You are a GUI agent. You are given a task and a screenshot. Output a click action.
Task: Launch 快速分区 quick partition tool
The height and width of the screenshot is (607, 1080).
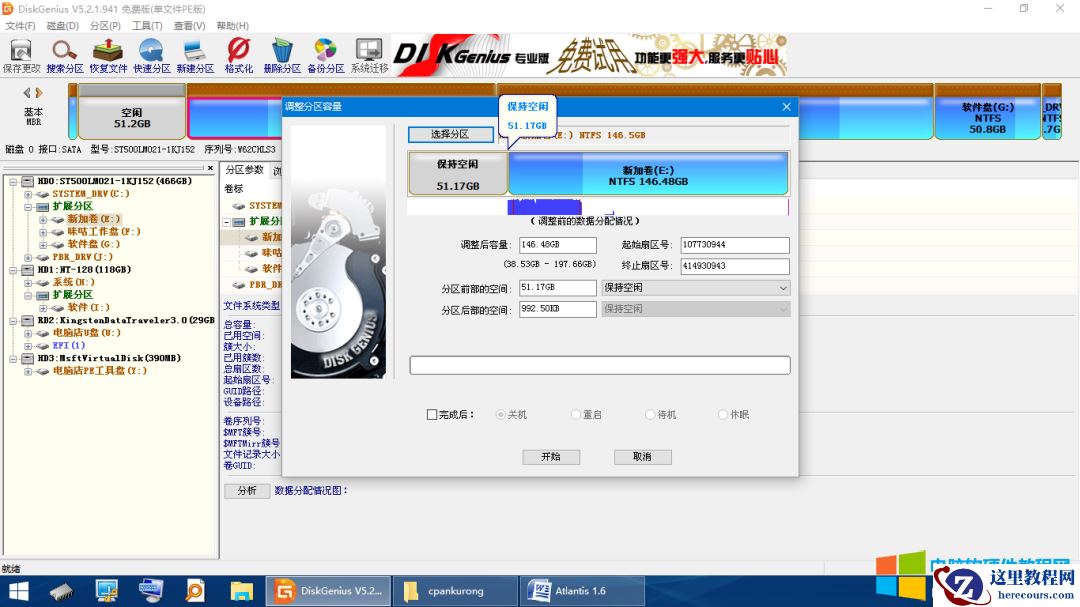[x=150, y=55]
